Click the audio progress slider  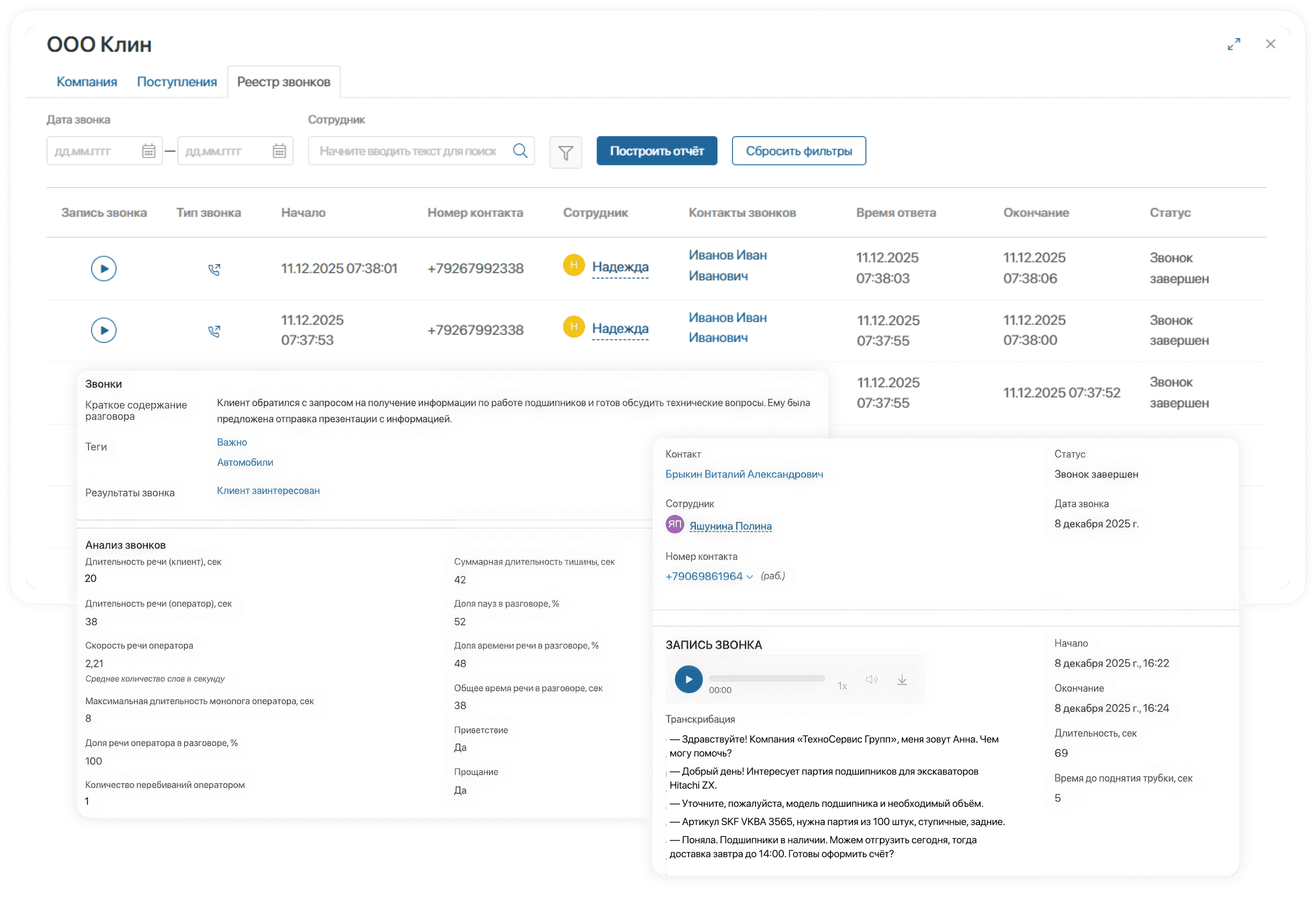pos(768,678)
